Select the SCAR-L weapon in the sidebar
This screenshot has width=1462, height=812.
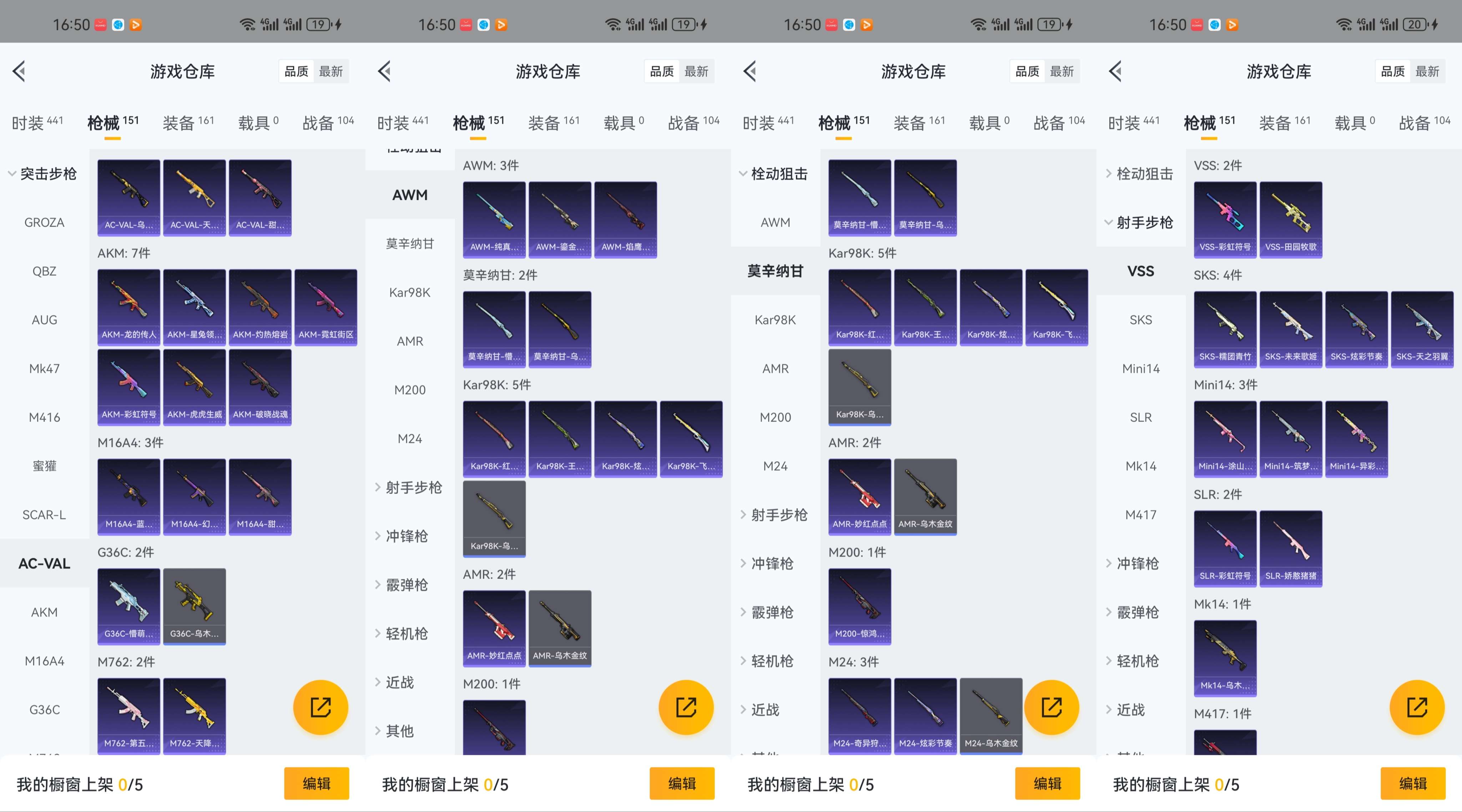pyautogui.click(x=44, y=515)
